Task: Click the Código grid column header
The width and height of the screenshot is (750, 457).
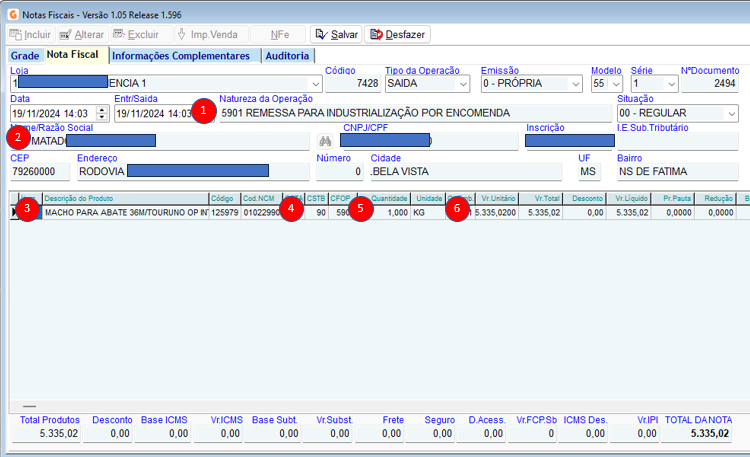Action: pyautogui.click(x=225, y=198)
